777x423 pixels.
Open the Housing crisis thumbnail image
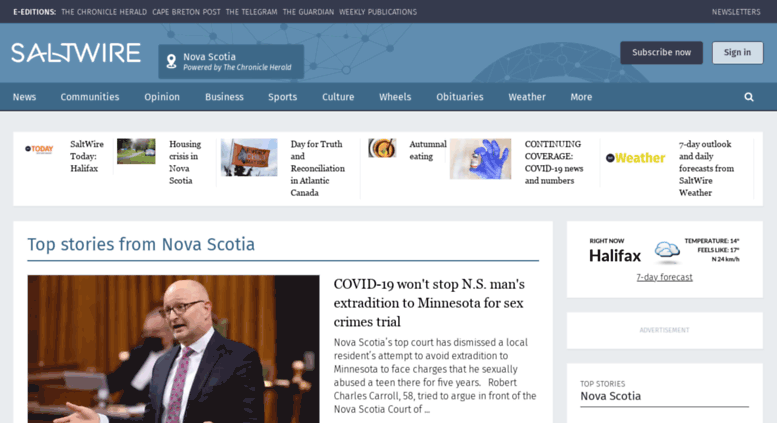tap(136, 151)
